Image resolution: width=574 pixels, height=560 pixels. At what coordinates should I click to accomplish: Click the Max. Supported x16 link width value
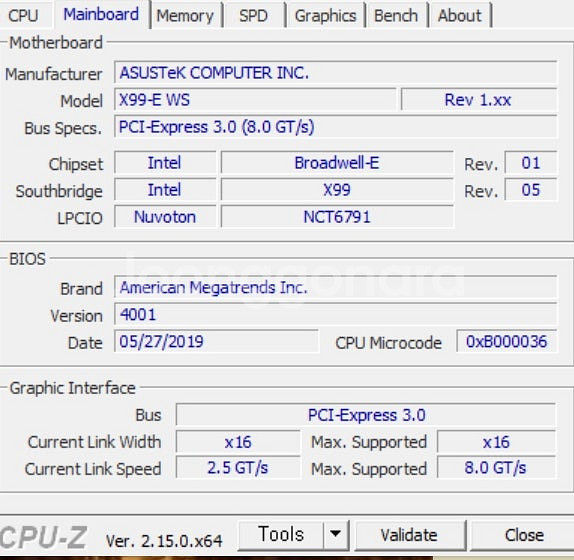pyautogui.click(x=496, y=442)
